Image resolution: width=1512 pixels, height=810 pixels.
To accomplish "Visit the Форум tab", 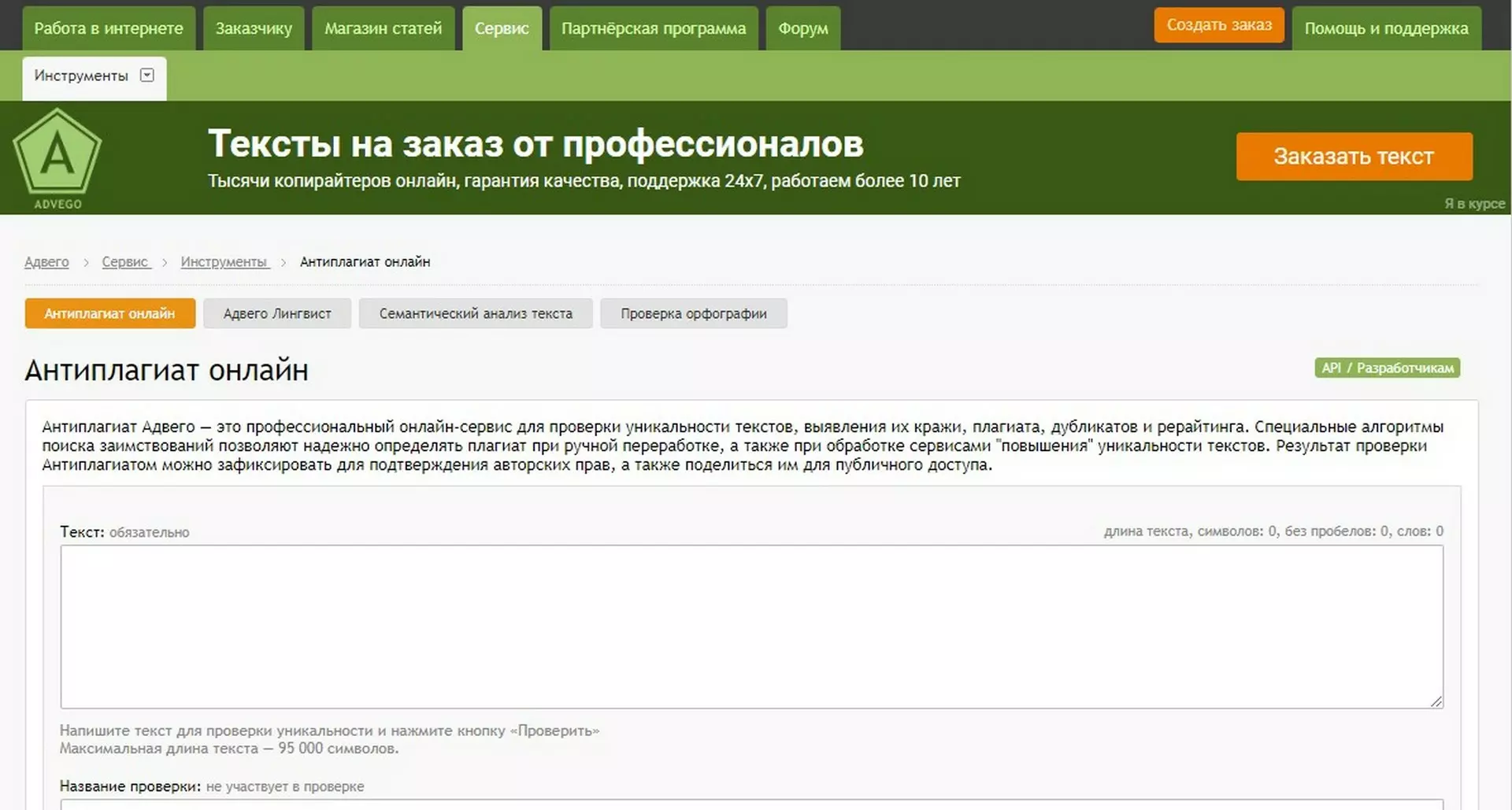I will click(x=802, y=28).
